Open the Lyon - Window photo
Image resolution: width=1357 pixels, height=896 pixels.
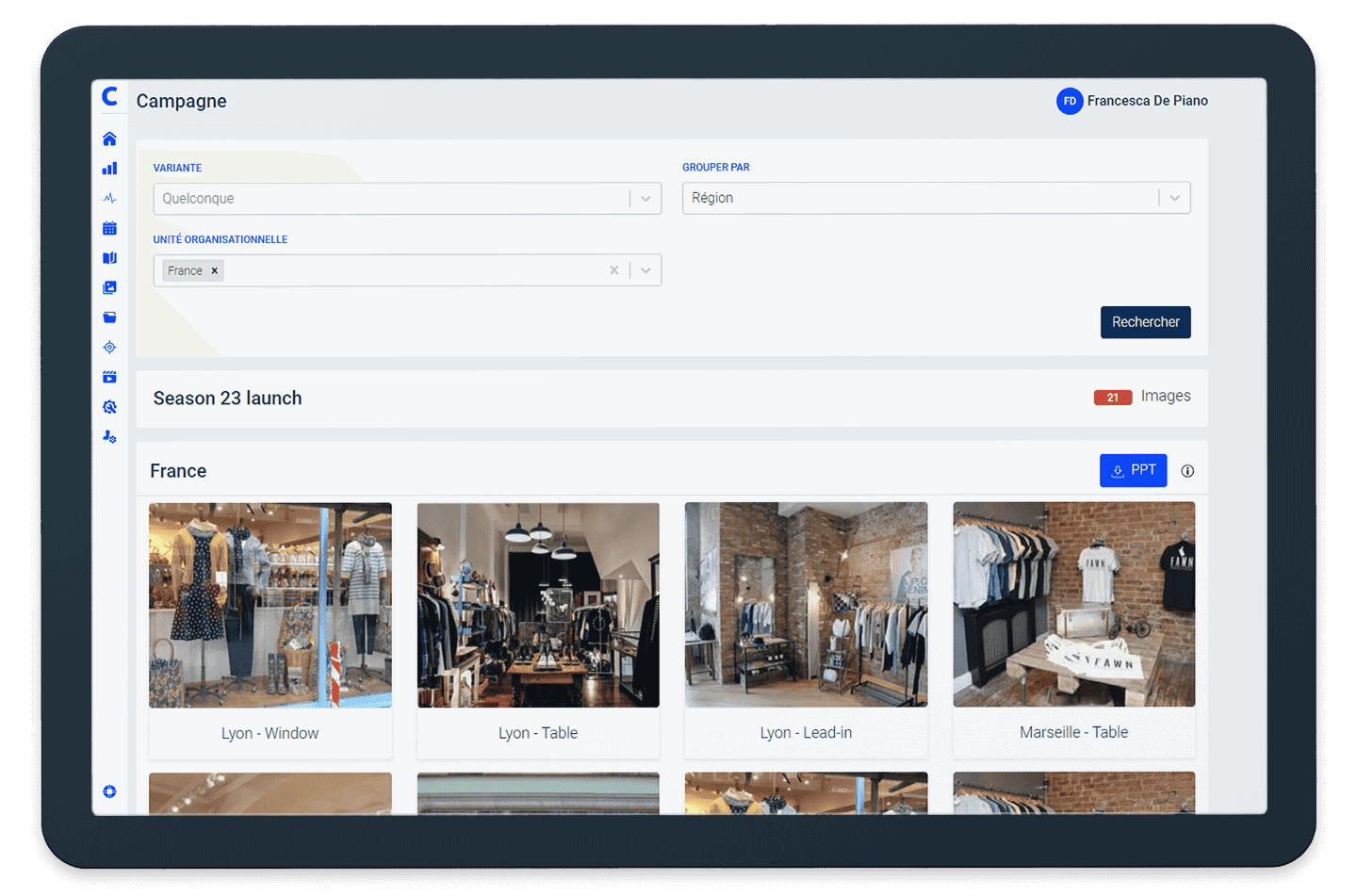coord(270,605)
